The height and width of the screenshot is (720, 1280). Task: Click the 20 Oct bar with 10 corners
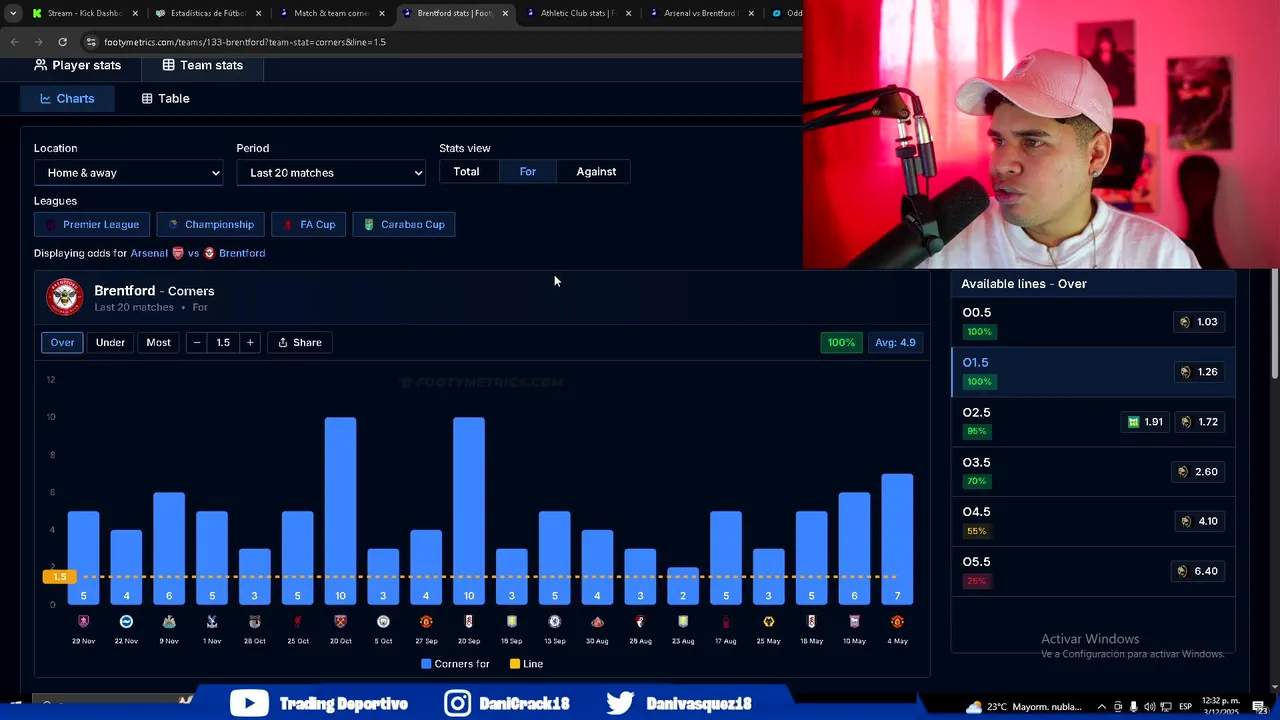pos(340,511)
